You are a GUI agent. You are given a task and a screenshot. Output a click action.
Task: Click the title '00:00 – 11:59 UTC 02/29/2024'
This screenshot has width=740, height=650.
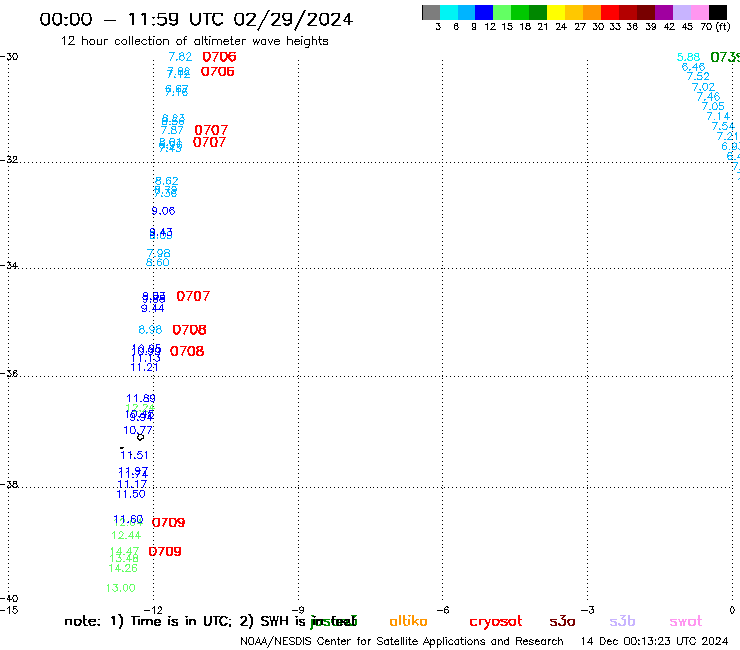coord(196,19)
